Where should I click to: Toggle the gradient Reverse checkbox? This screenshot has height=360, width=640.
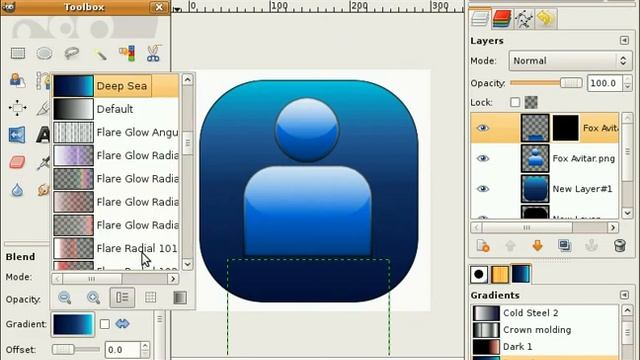pos(105,324)
